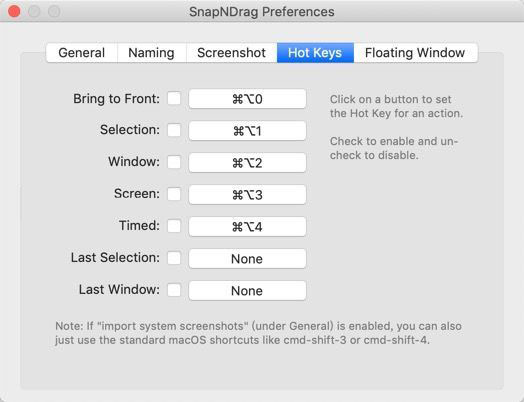524x402 pixels.
Task: Click the Timed label
Action: 139,226
